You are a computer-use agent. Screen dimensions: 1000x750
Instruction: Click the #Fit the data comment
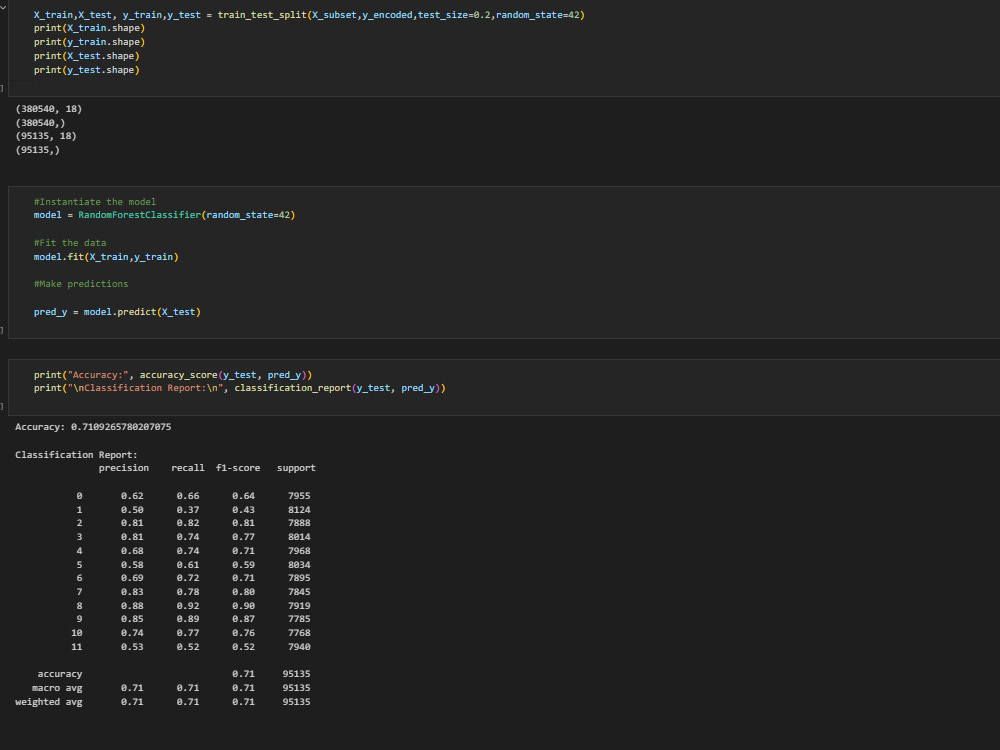[70, 243]
